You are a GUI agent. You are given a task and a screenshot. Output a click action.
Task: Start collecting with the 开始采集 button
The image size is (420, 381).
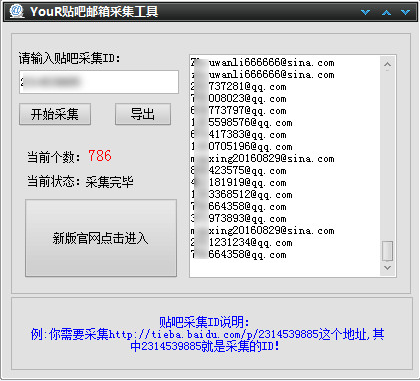tap(55, 114)
